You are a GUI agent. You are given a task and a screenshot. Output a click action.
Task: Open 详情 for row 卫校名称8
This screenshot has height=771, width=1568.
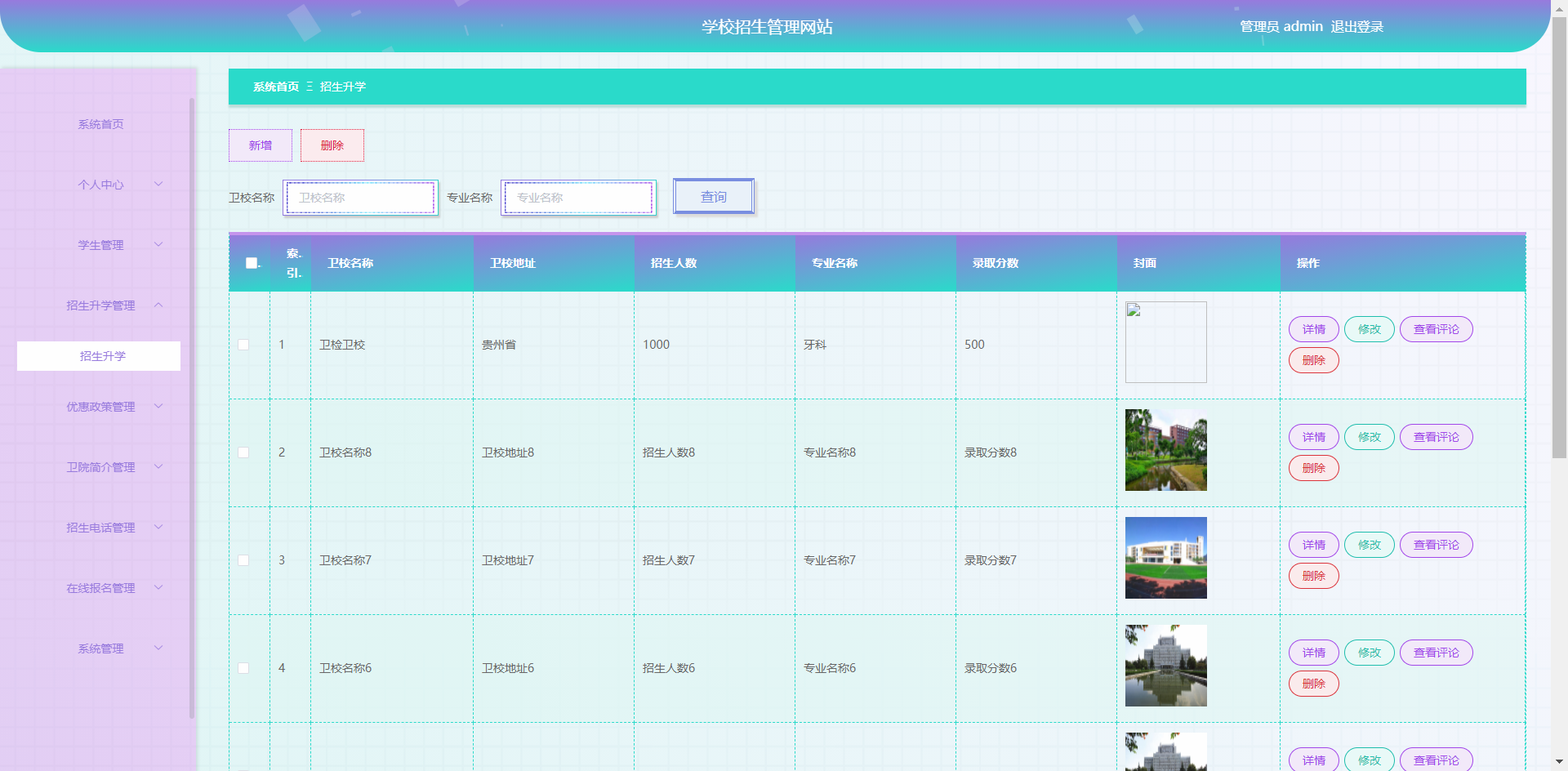(x=1313, y=437)
